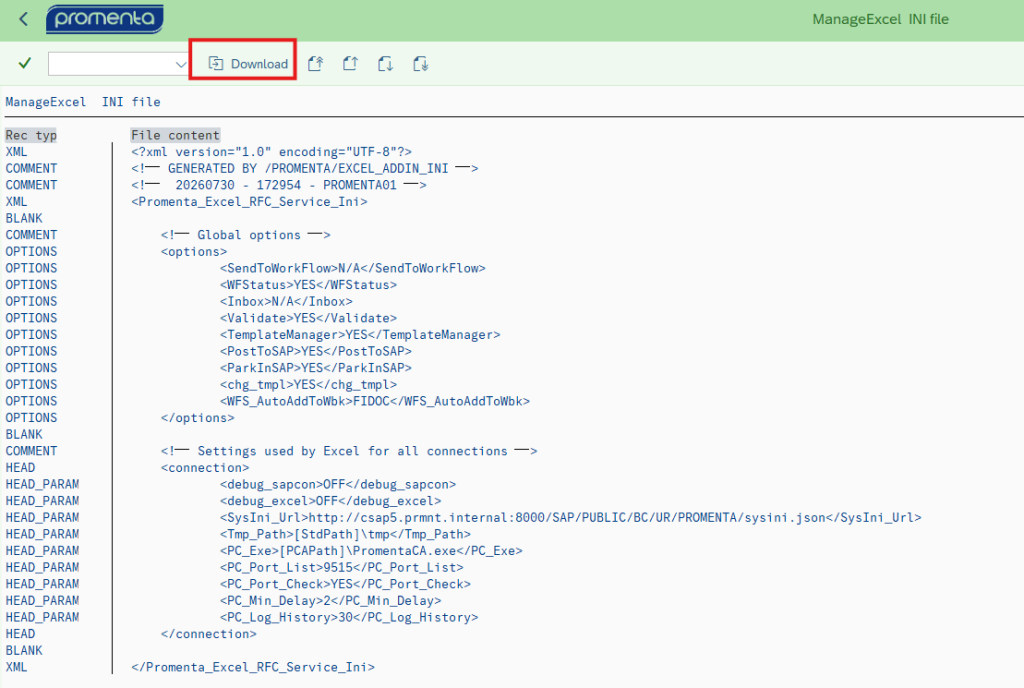Click the Promenta logo
This screenshot has height=688, width=1024.
coord(104,19)
